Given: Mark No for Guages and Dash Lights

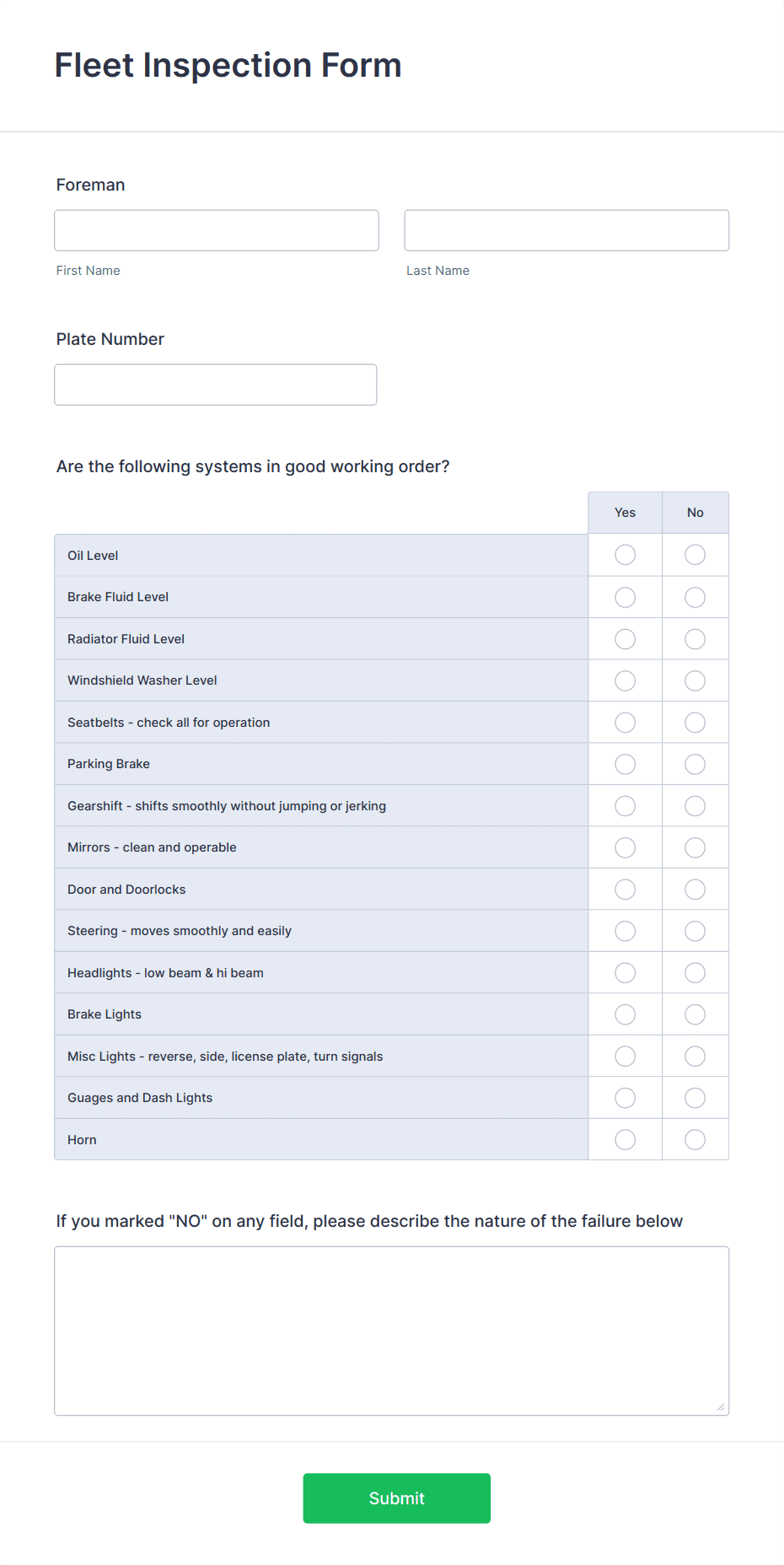Looking at the screenshot, I should pyautogui.click(x=695, y=1097).
